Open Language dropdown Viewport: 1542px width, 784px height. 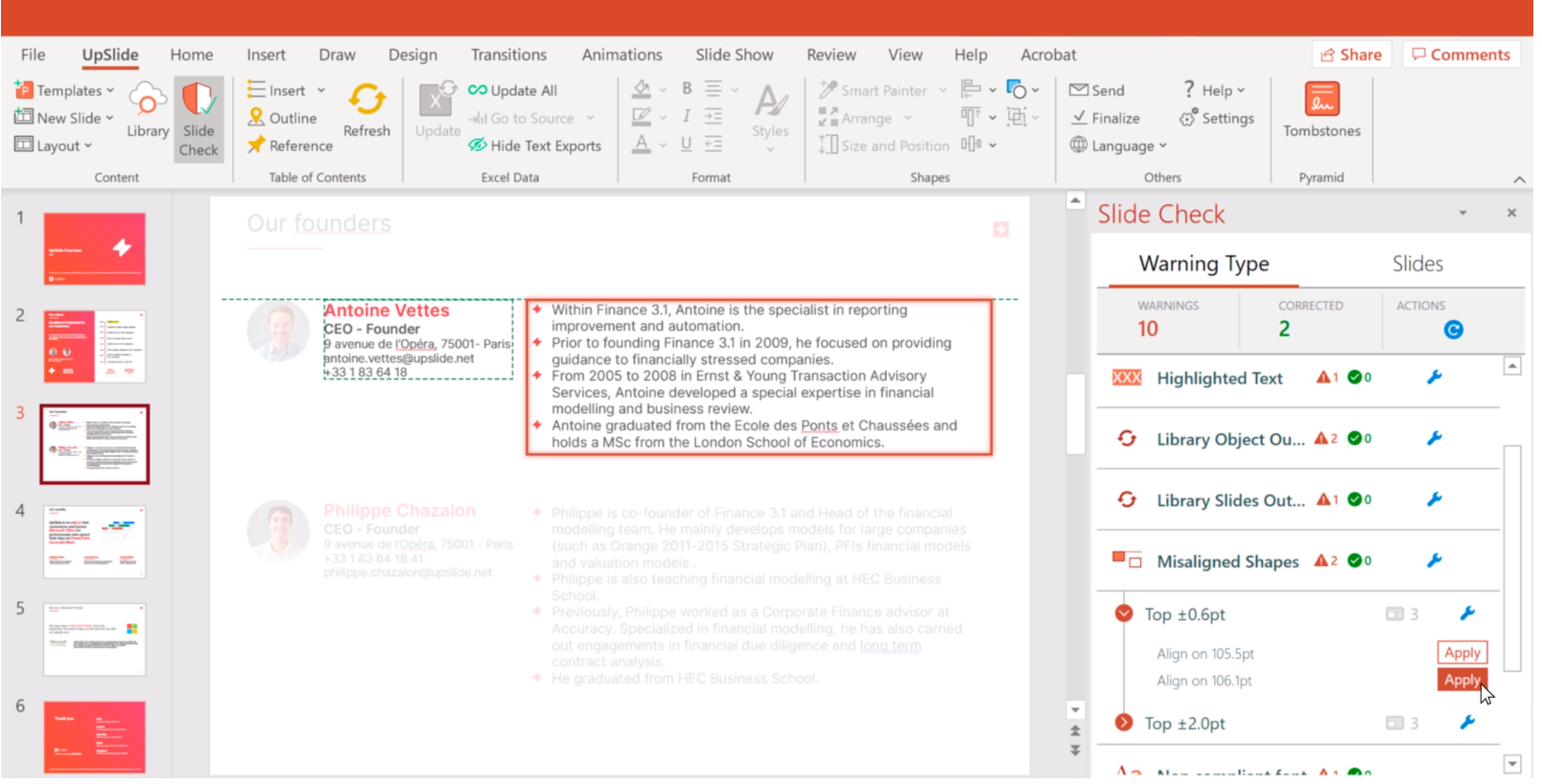pyautogui.click(x=1119, y=146)
